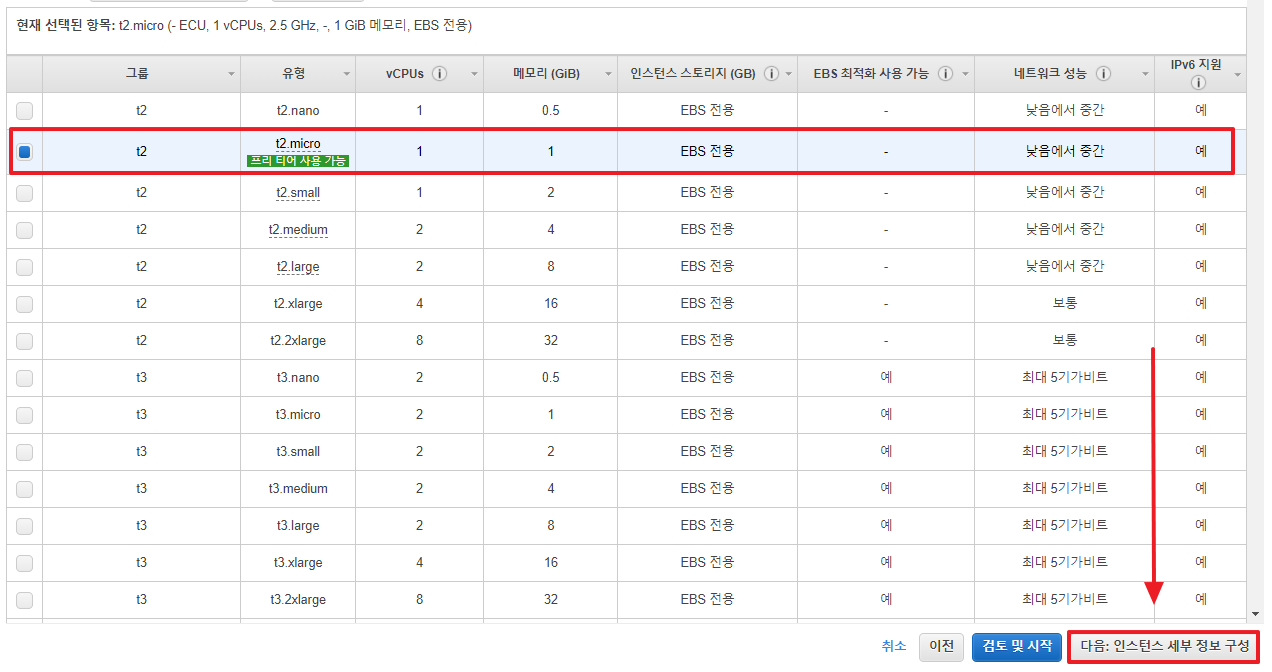This screenshot has width=1272, height=672.
Task: Click the t3.large type cell
Action: pyautogui.click(x=298, y=526)
